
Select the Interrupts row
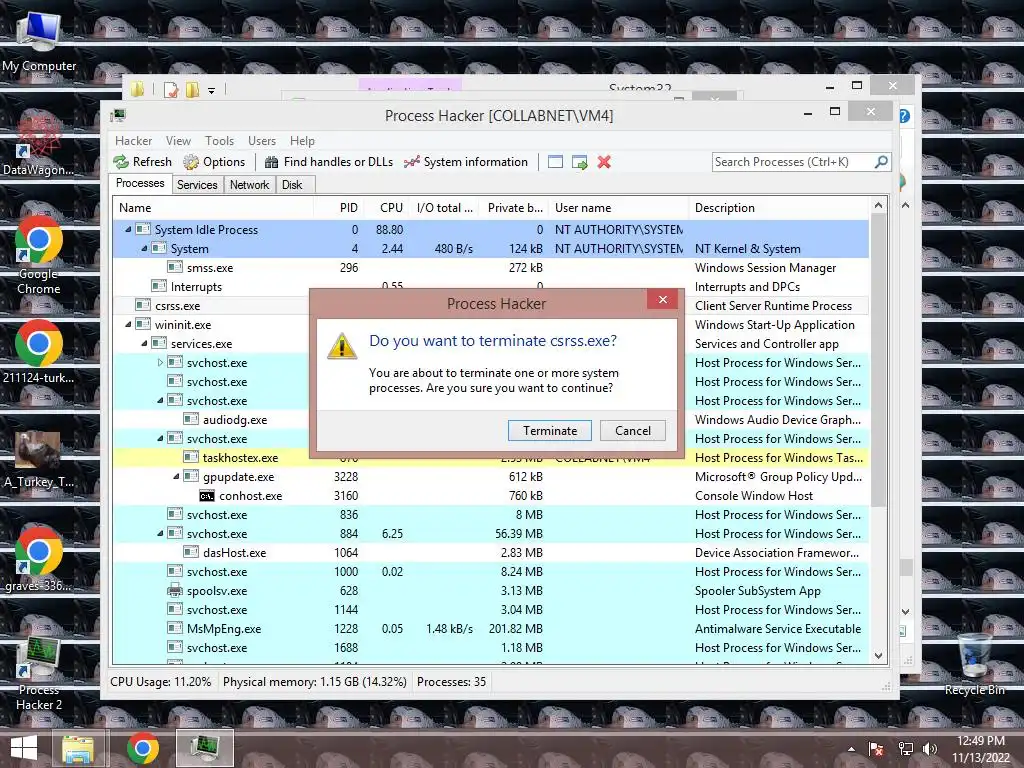pos(490,287)
